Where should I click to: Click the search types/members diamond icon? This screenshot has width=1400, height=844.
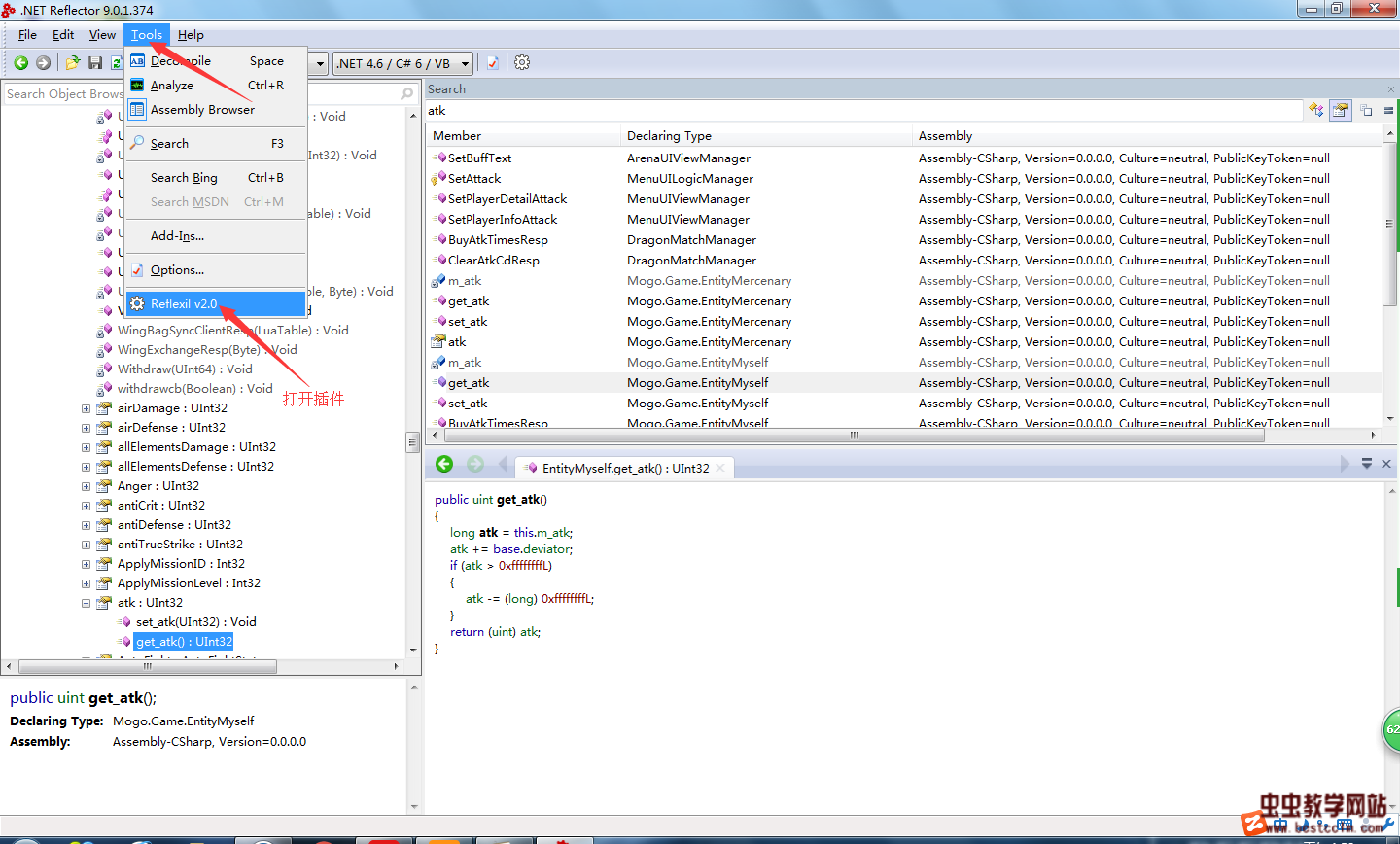tap(1316, 110)
